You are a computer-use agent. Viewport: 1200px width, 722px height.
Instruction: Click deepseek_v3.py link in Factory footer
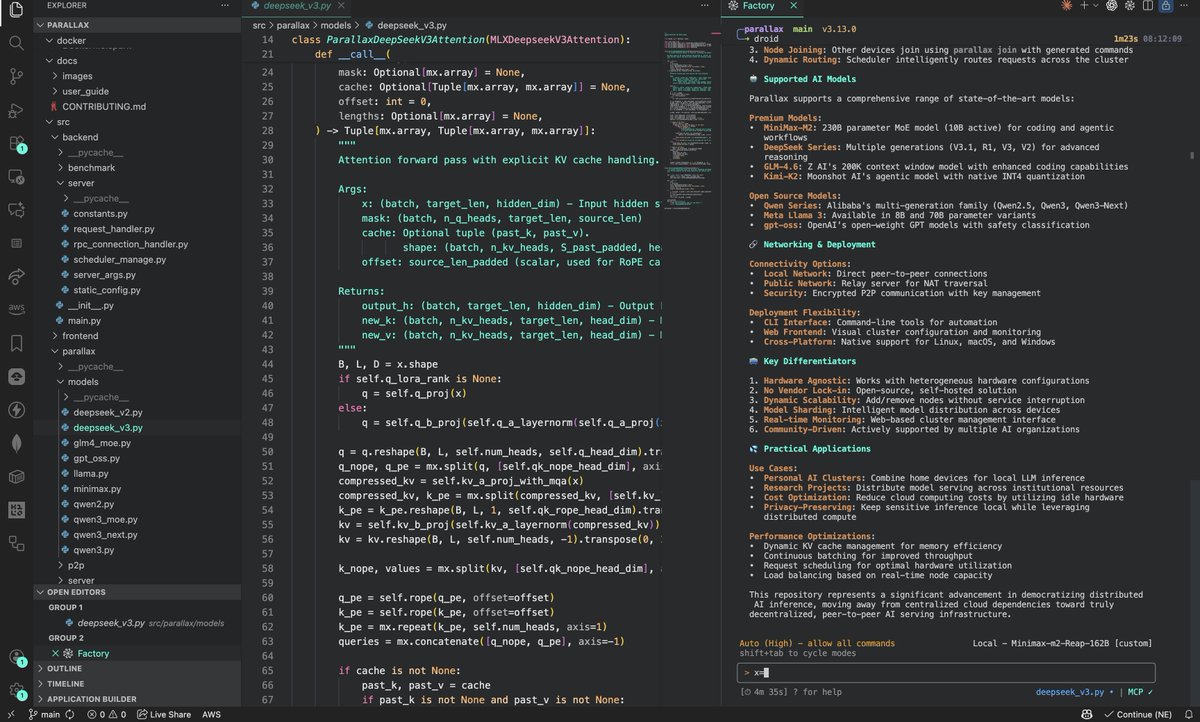(x=1069, y=691)
